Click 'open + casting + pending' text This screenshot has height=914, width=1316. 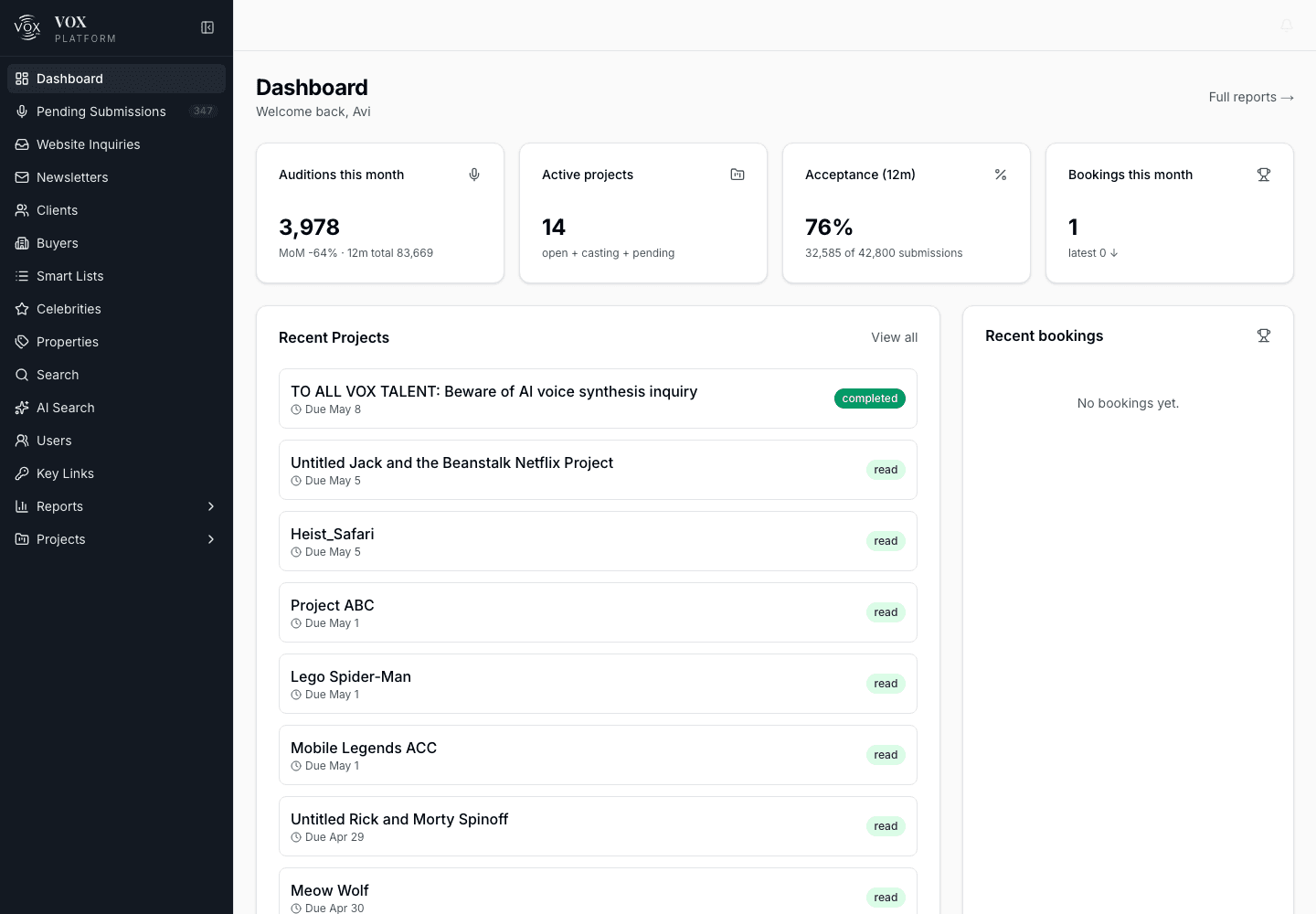[608, 253]
